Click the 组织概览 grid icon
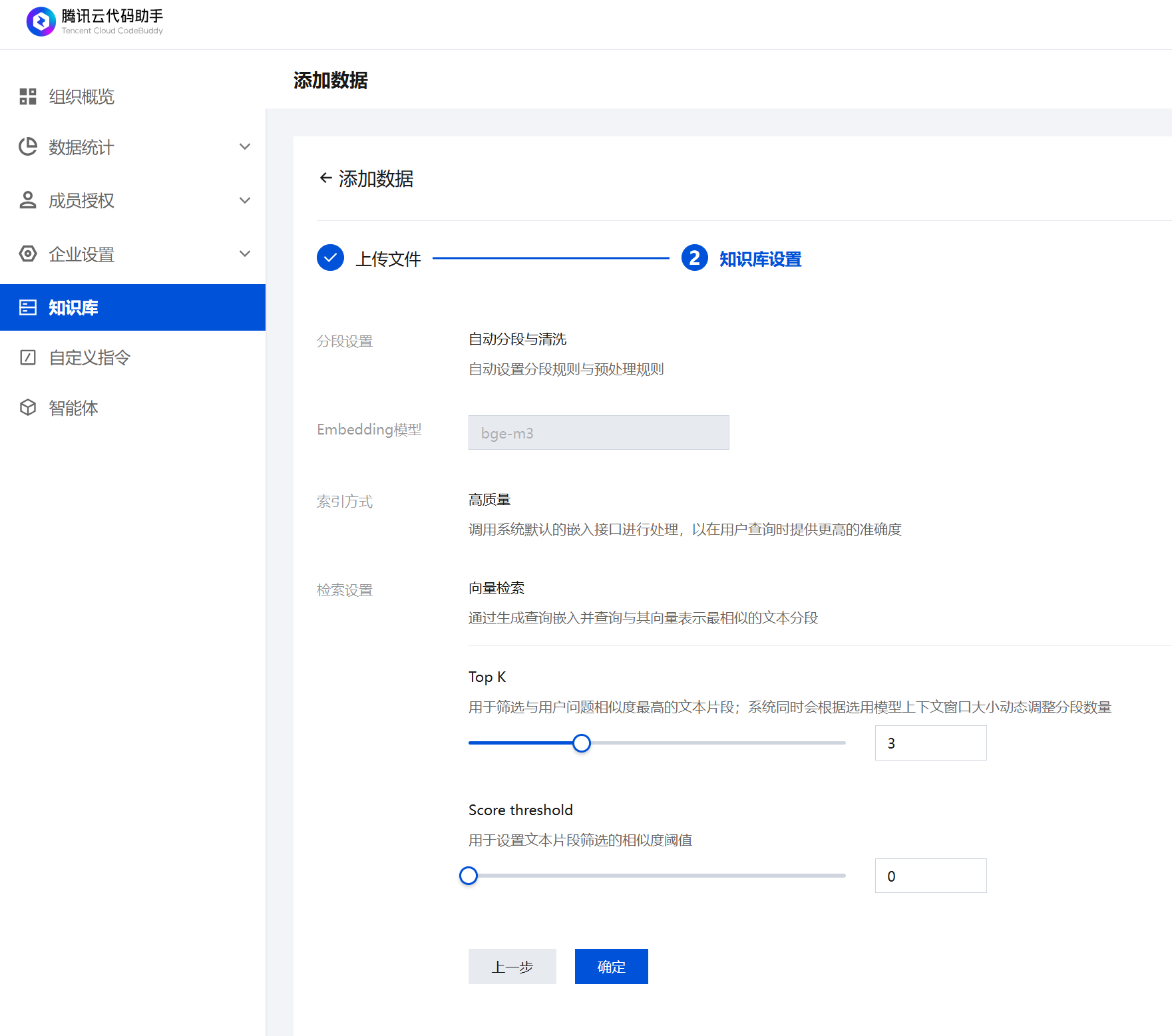The height and width of the screenshot is (1036, 1172). (x=28, y=96)
